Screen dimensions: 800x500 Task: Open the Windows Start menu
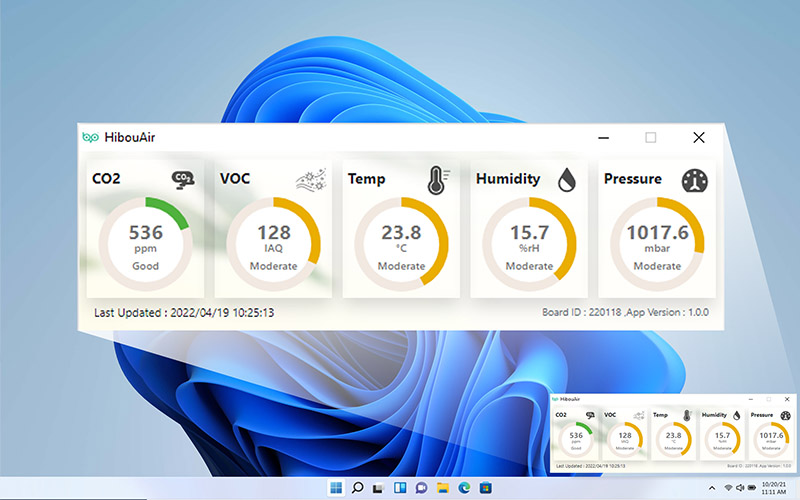[336, 488]
